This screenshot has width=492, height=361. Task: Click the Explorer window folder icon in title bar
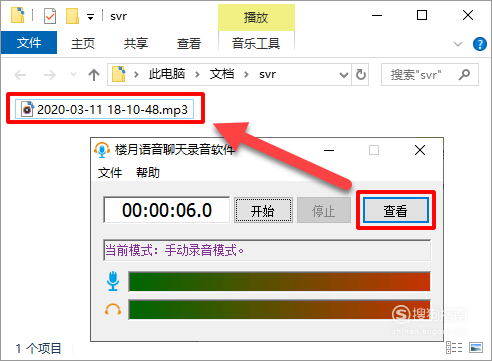pos(18,15)
